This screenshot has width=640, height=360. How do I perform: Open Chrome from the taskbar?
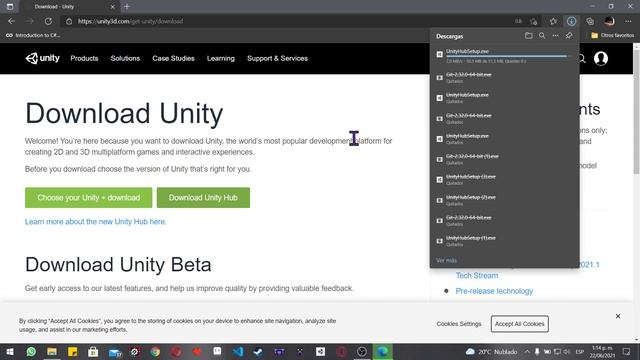point(155,351)
